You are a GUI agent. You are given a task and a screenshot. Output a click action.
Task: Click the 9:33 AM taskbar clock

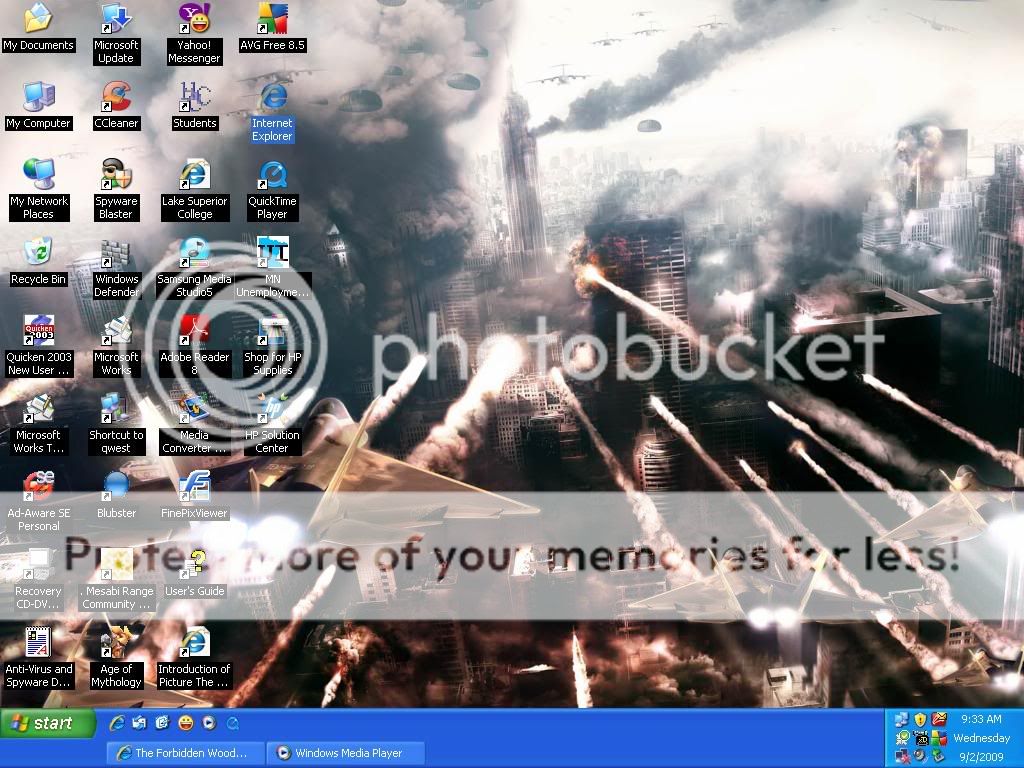point(981,719)
